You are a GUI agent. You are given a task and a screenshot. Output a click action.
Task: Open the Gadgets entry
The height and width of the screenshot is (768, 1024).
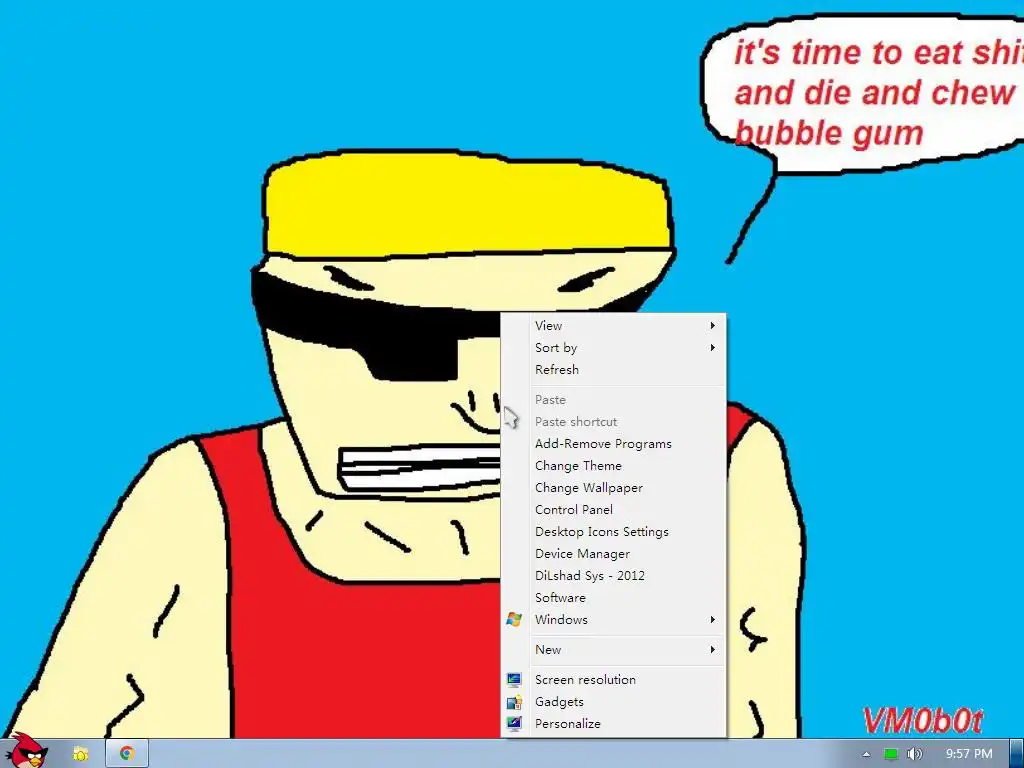[613, 702]
